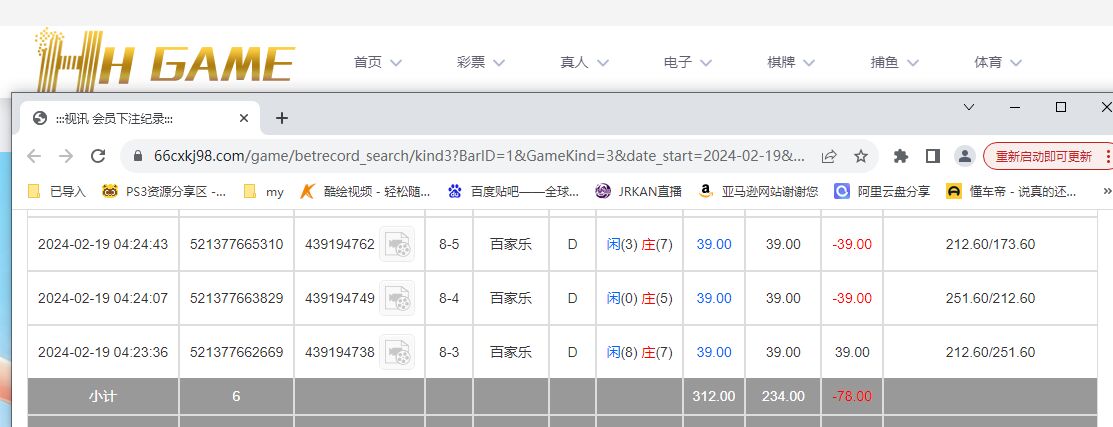1113x427 pixels.
Task: Click balance 212.60/173.60 cell
Action: click(990, 244)
